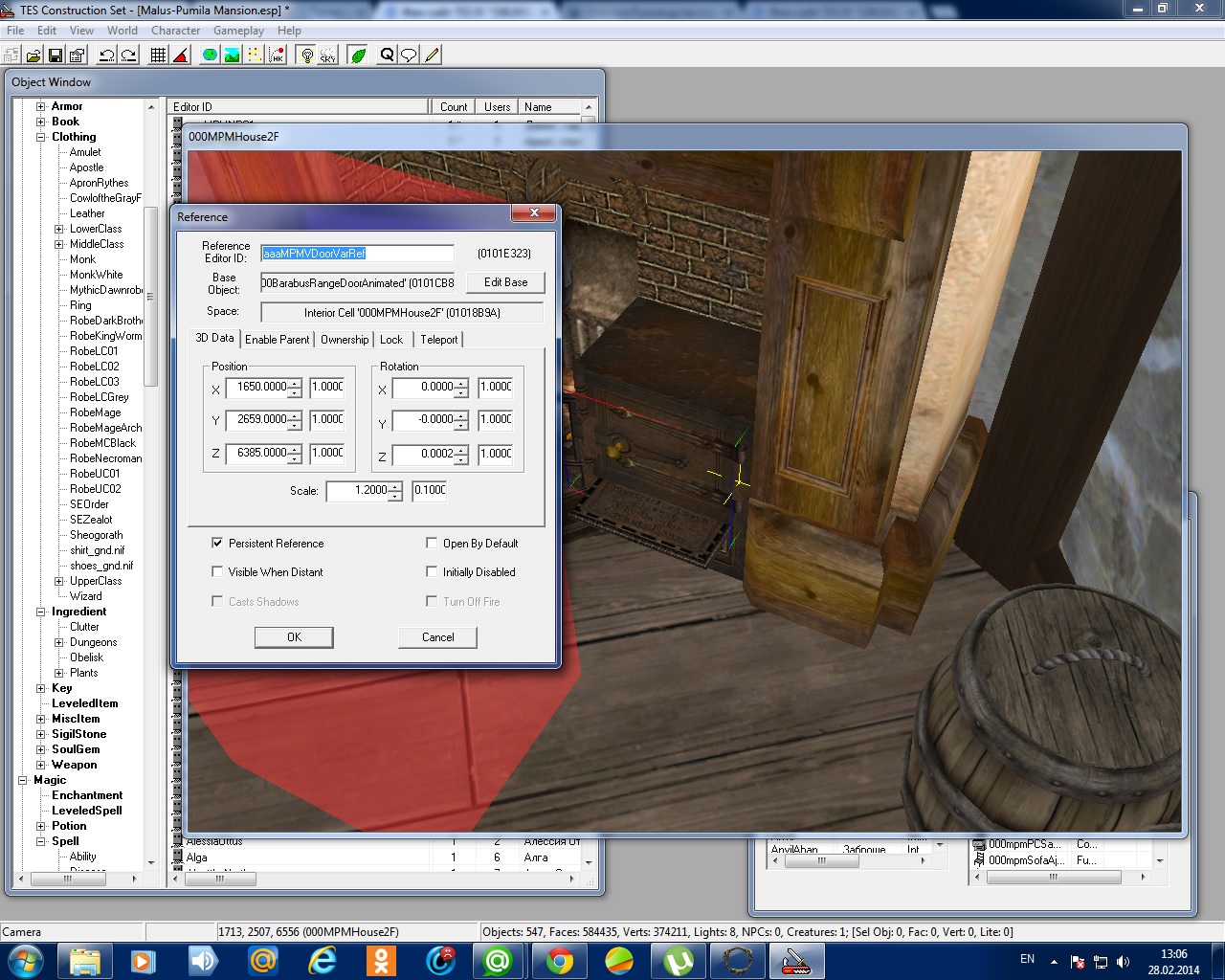This screenshot has height=980, width=1225.
Task: Collapse the Ingredient tree node
Action: [41, 612]
